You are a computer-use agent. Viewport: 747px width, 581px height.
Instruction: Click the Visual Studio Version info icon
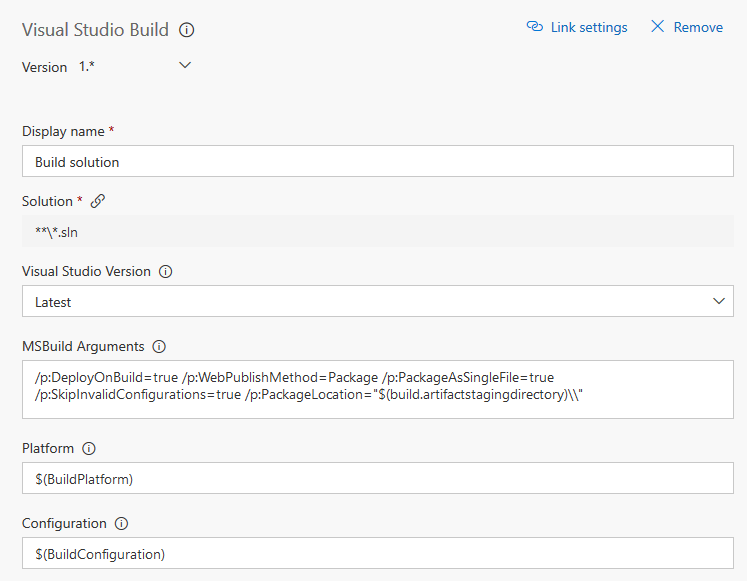click(166, 271)
